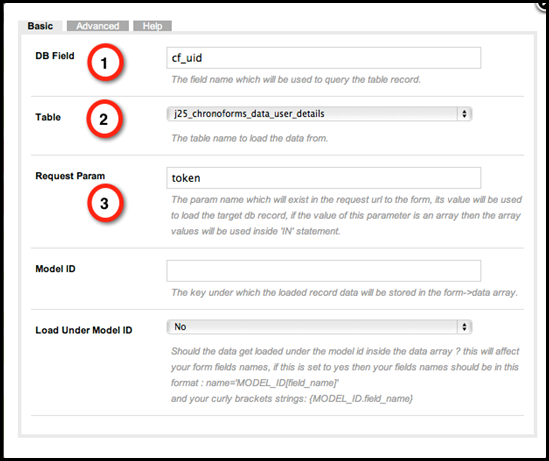The width and height of the screenshot is (549, 461).
Task: Switch to the Advanced tab
Action: [98, 26]
